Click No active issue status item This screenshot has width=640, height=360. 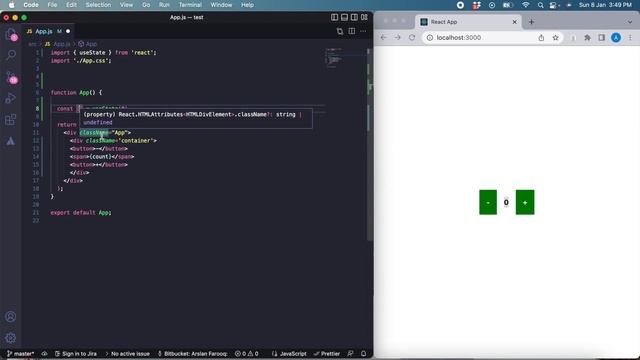point(127,353)
